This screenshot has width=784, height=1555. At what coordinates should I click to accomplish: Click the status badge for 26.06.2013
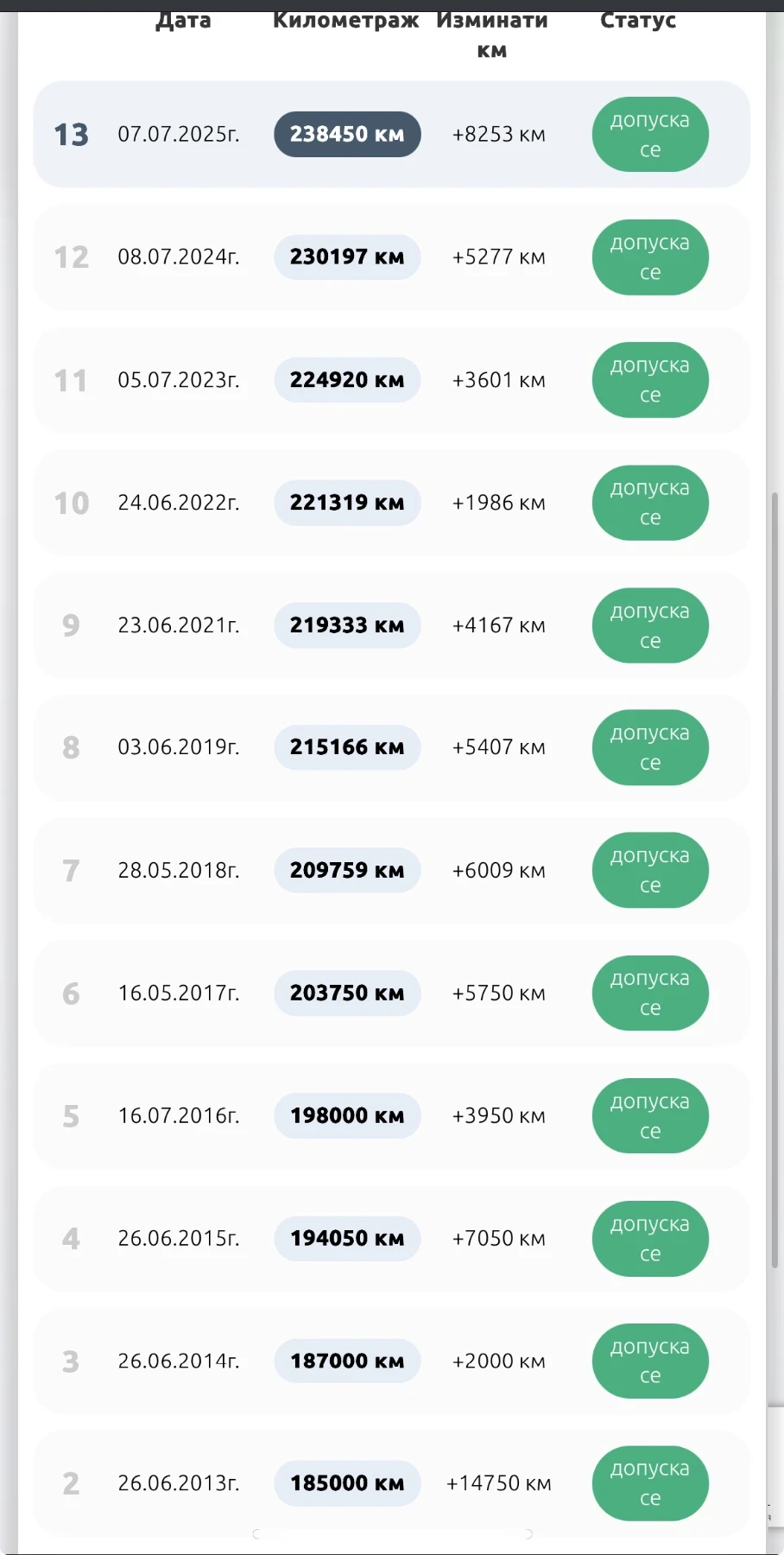(x=649, y=1483)
